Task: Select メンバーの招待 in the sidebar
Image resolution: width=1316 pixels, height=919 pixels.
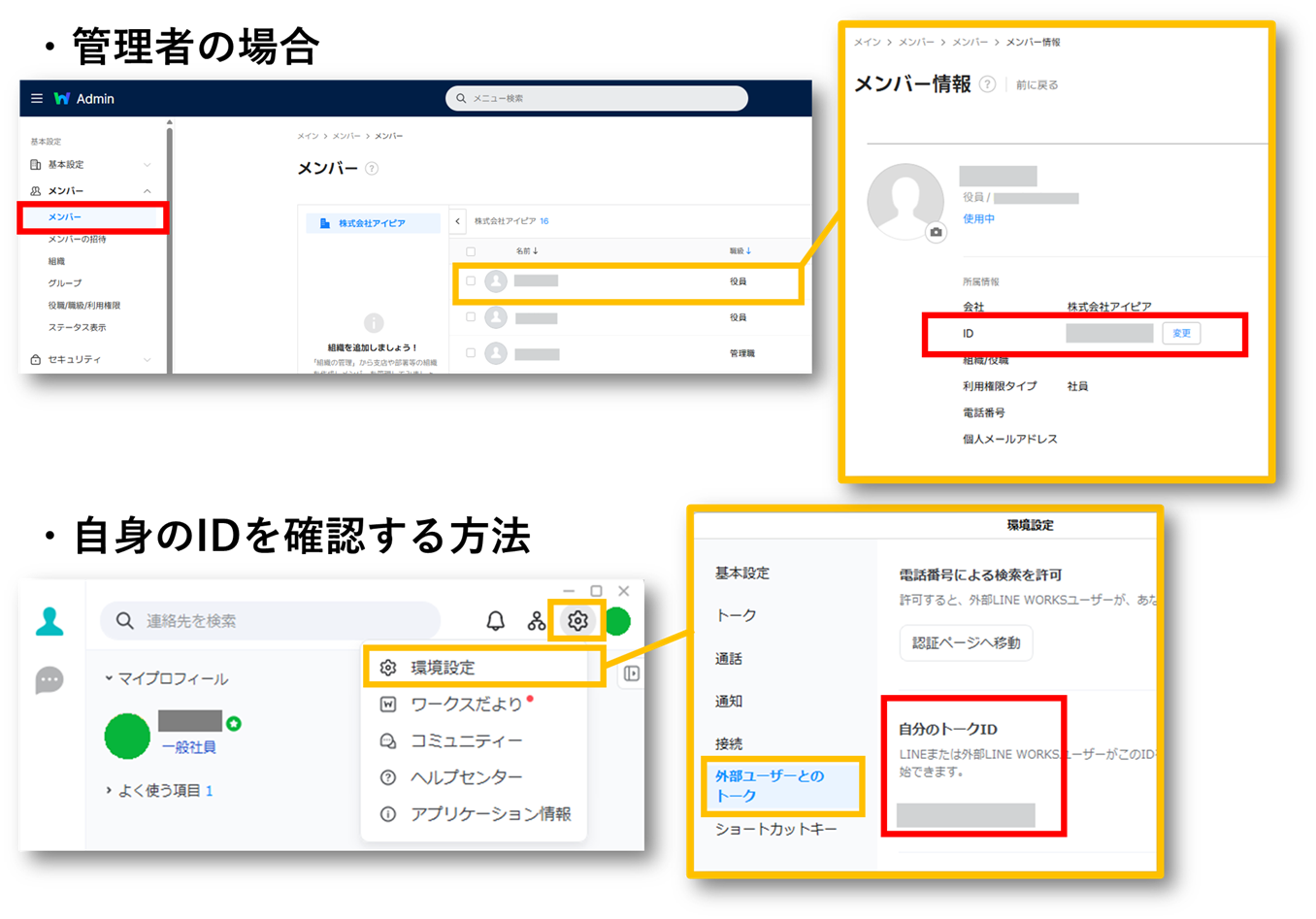Action: click(x=78, y=239)
